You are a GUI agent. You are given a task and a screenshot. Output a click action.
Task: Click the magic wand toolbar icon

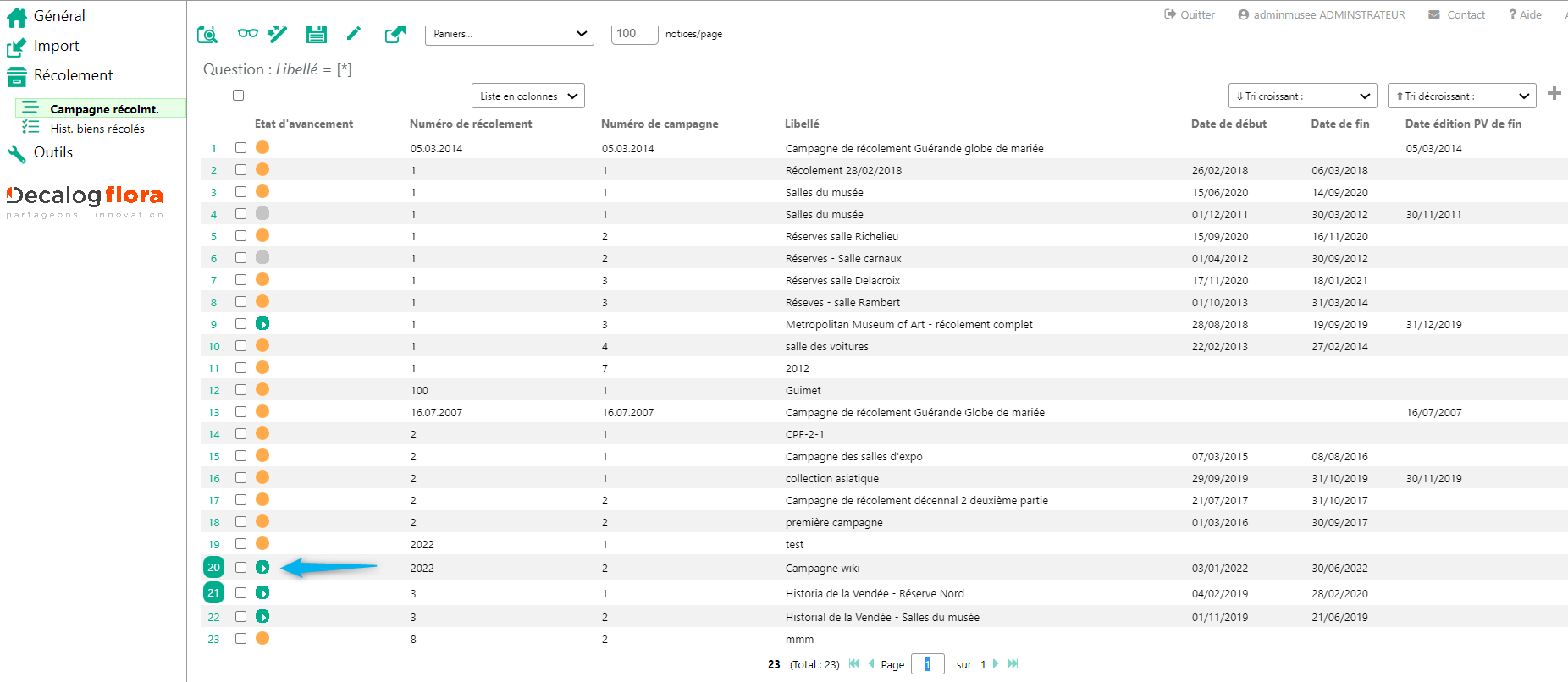click(x=278, y=35)
